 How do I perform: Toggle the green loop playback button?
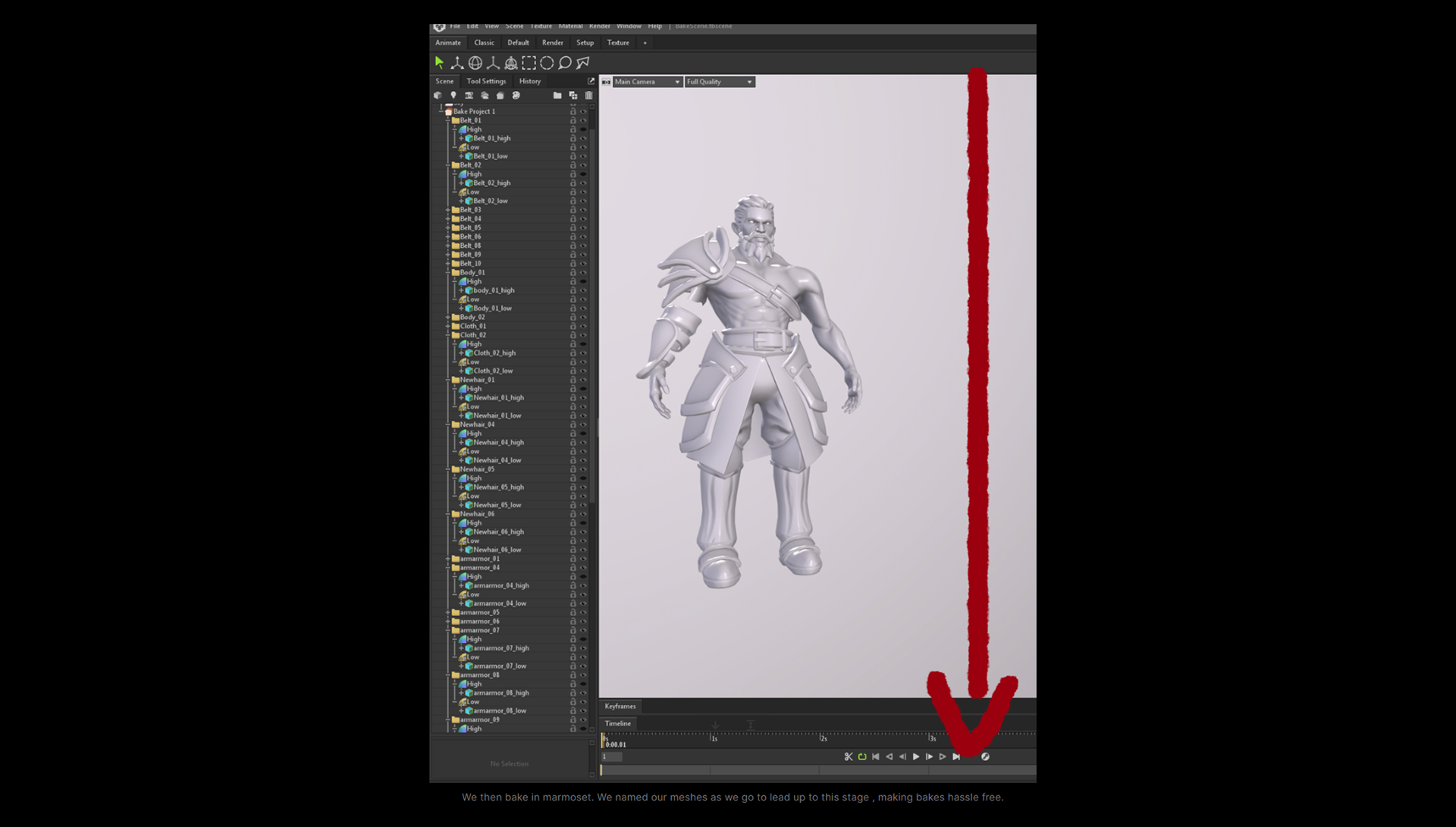(862, 757)
